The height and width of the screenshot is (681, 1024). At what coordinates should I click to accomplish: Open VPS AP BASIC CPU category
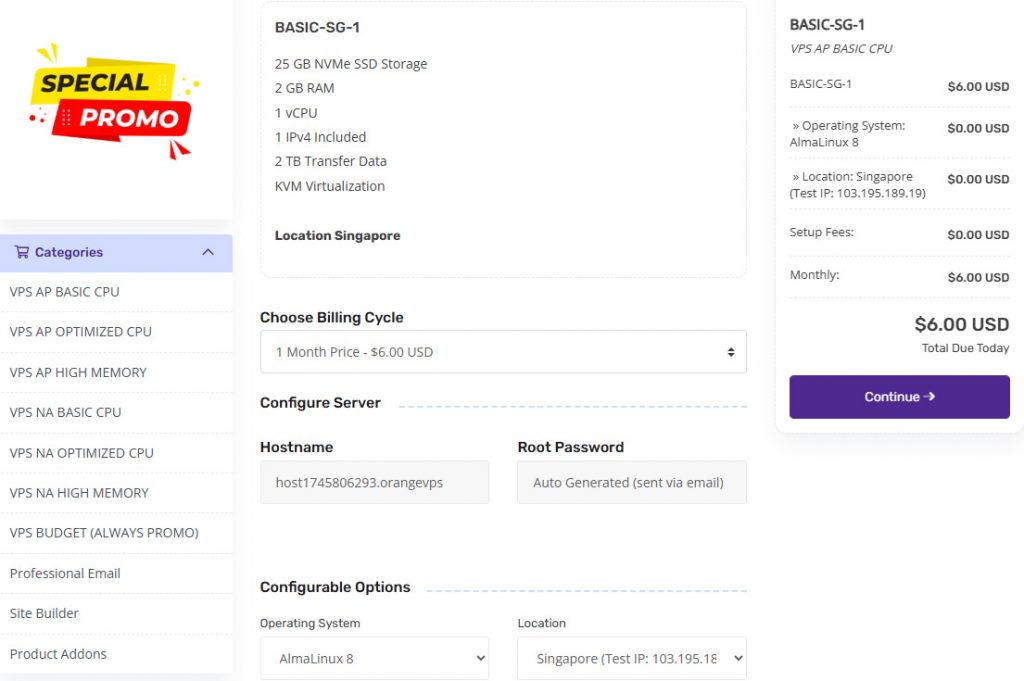[x=64, y=292]
